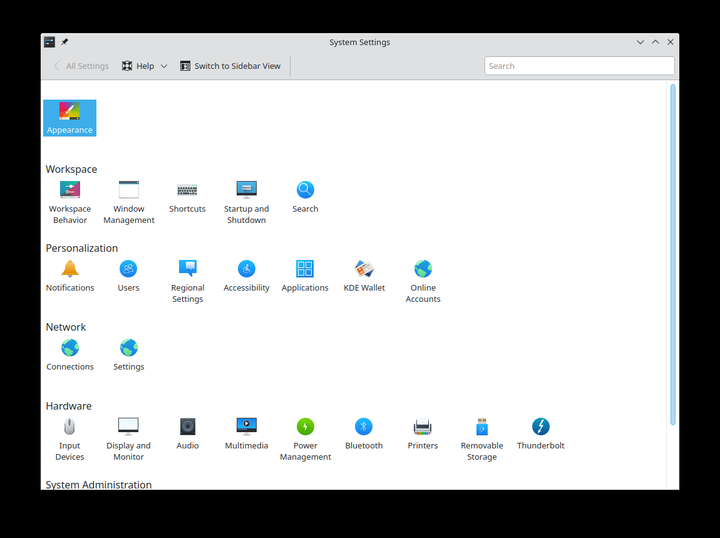Open KDE Wallet settings
The width and height of the screenshot is (720, 538).
(x=364, y=276)
